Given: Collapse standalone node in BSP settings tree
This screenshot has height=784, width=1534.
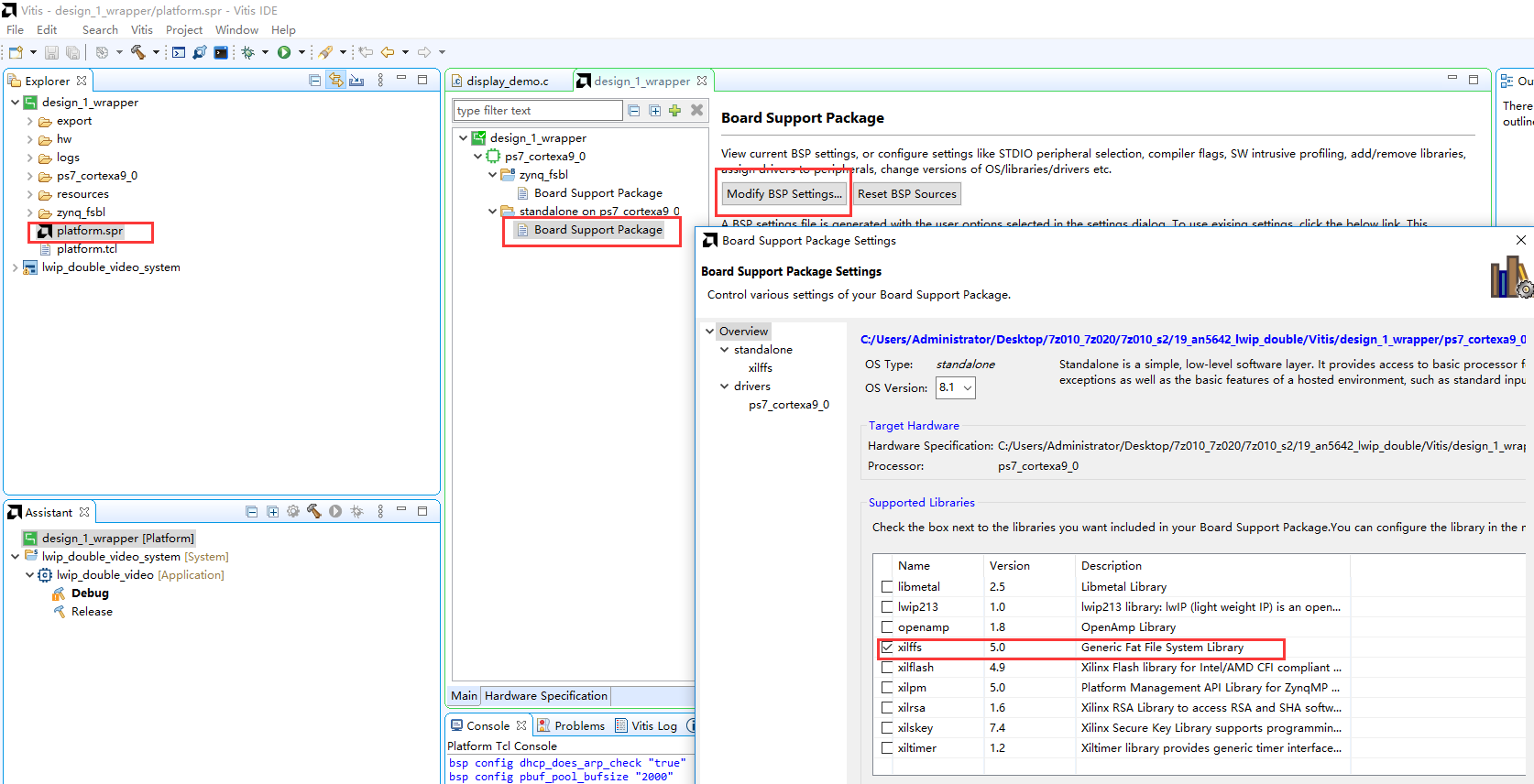Looking at the screenshot, I should point(724,350).
